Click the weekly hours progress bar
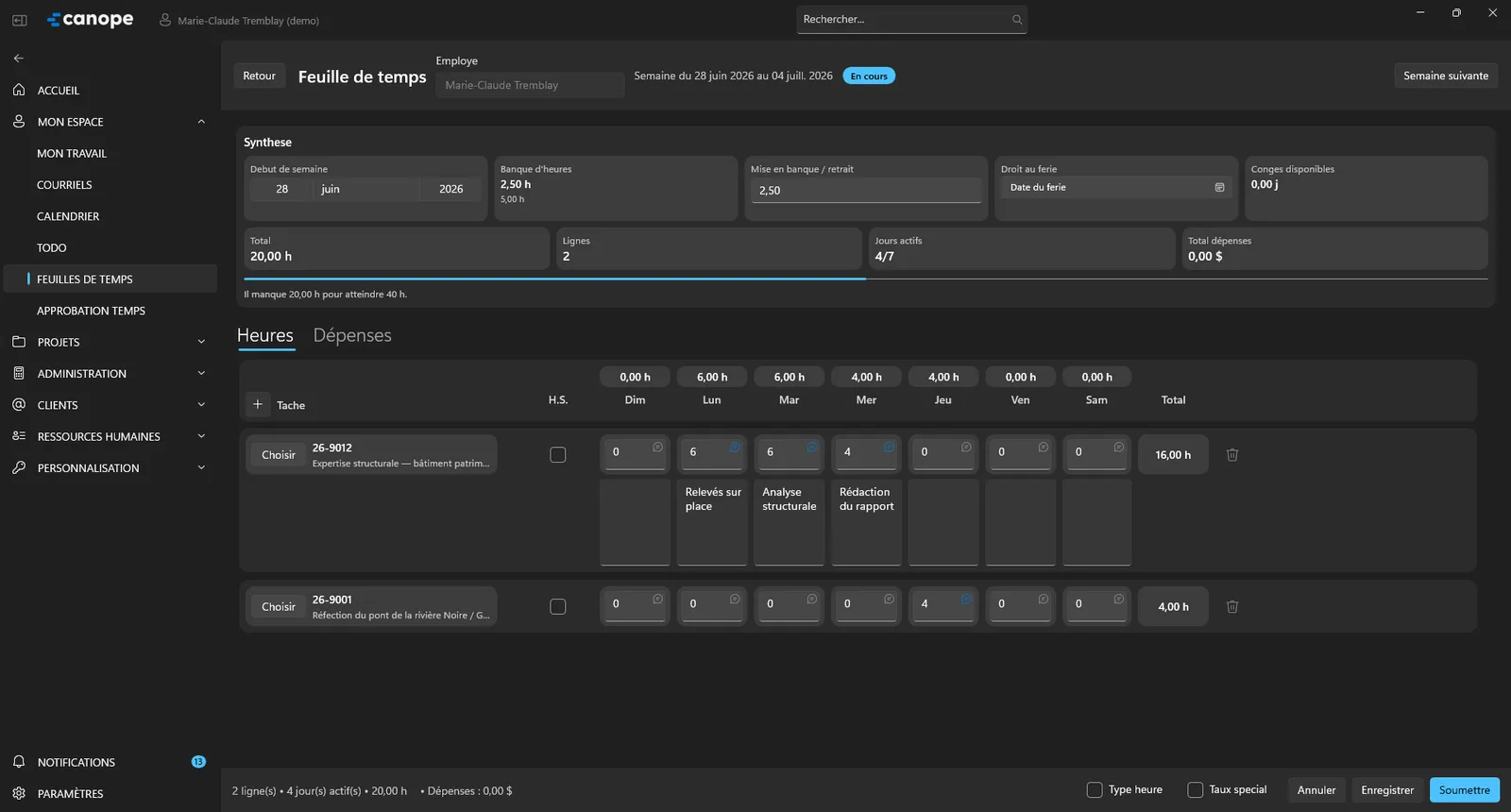 pos(866,279)
